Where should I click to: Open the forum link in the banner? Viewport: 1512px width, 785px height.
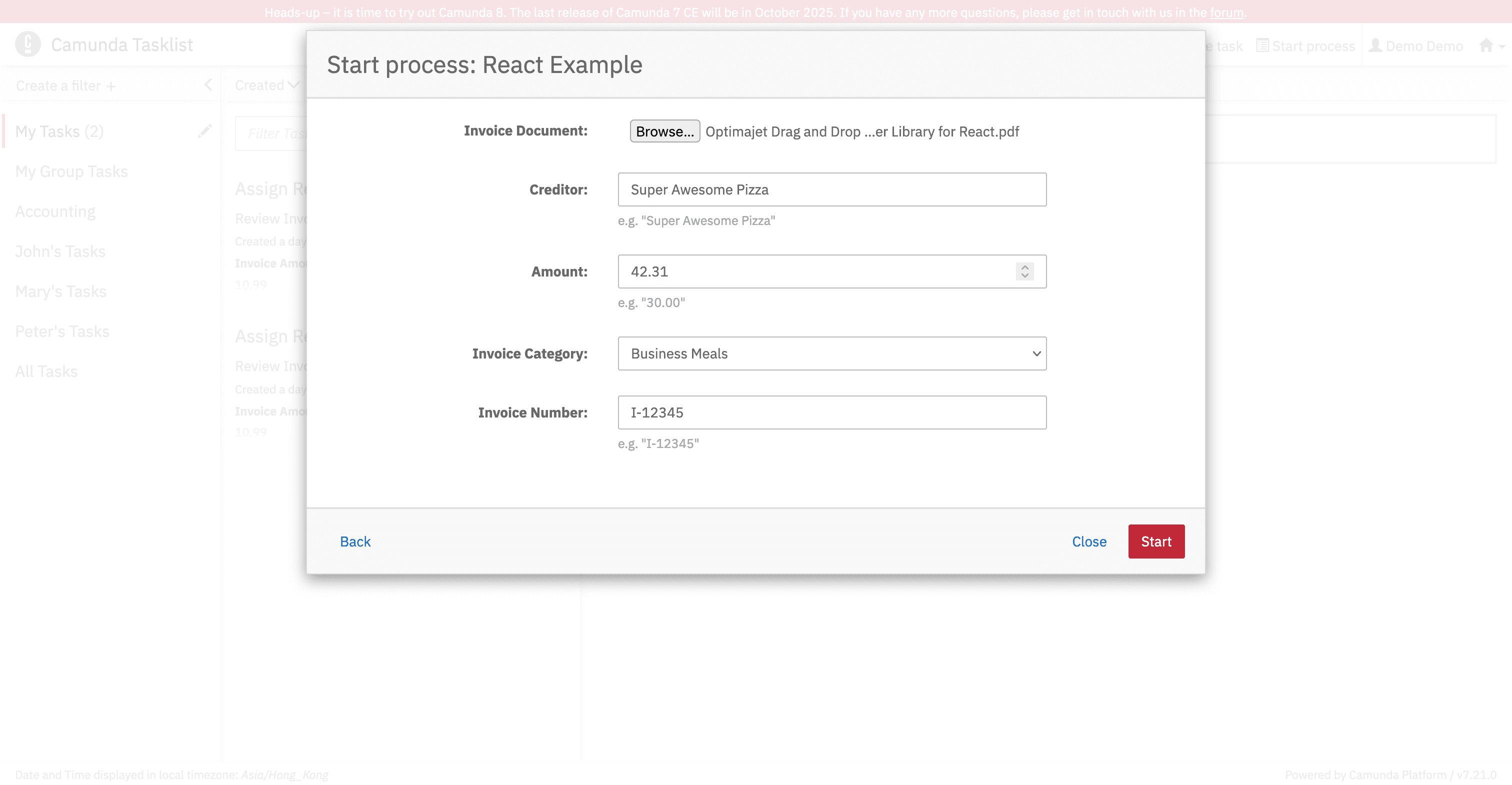pyautogui.click(x=1226, y=11)
